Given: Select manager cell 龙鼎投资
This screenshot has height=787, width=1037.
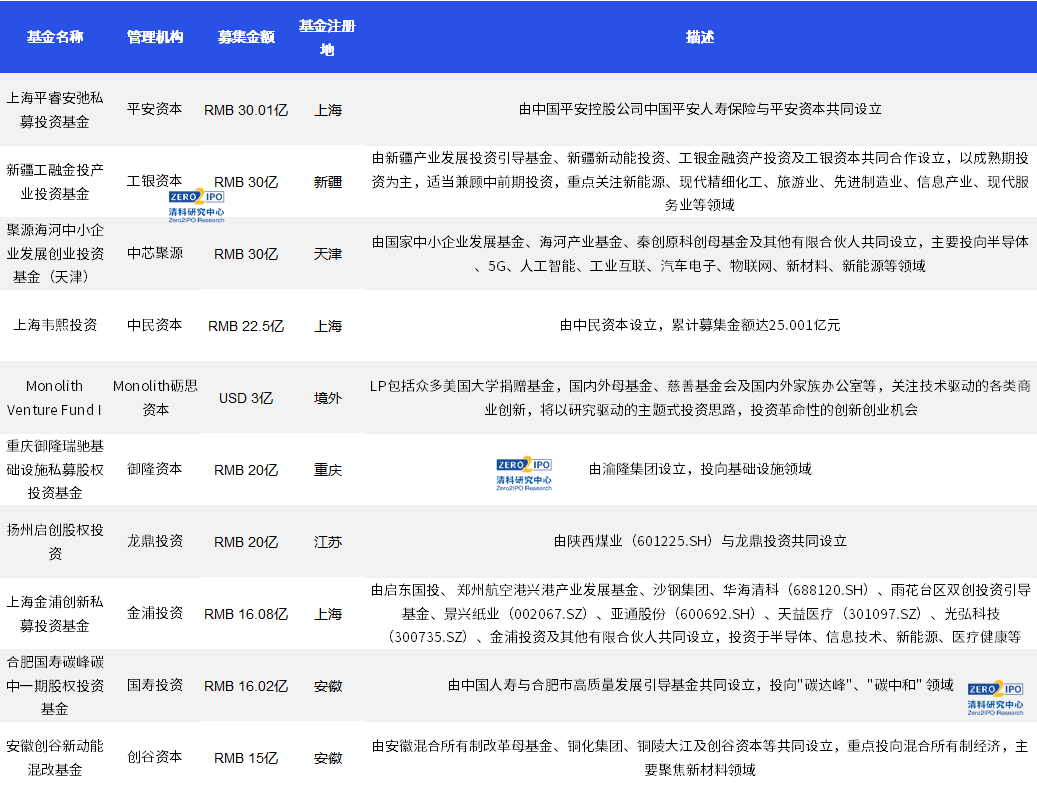Looking at the screenshot, I should [x=155, y=541].
